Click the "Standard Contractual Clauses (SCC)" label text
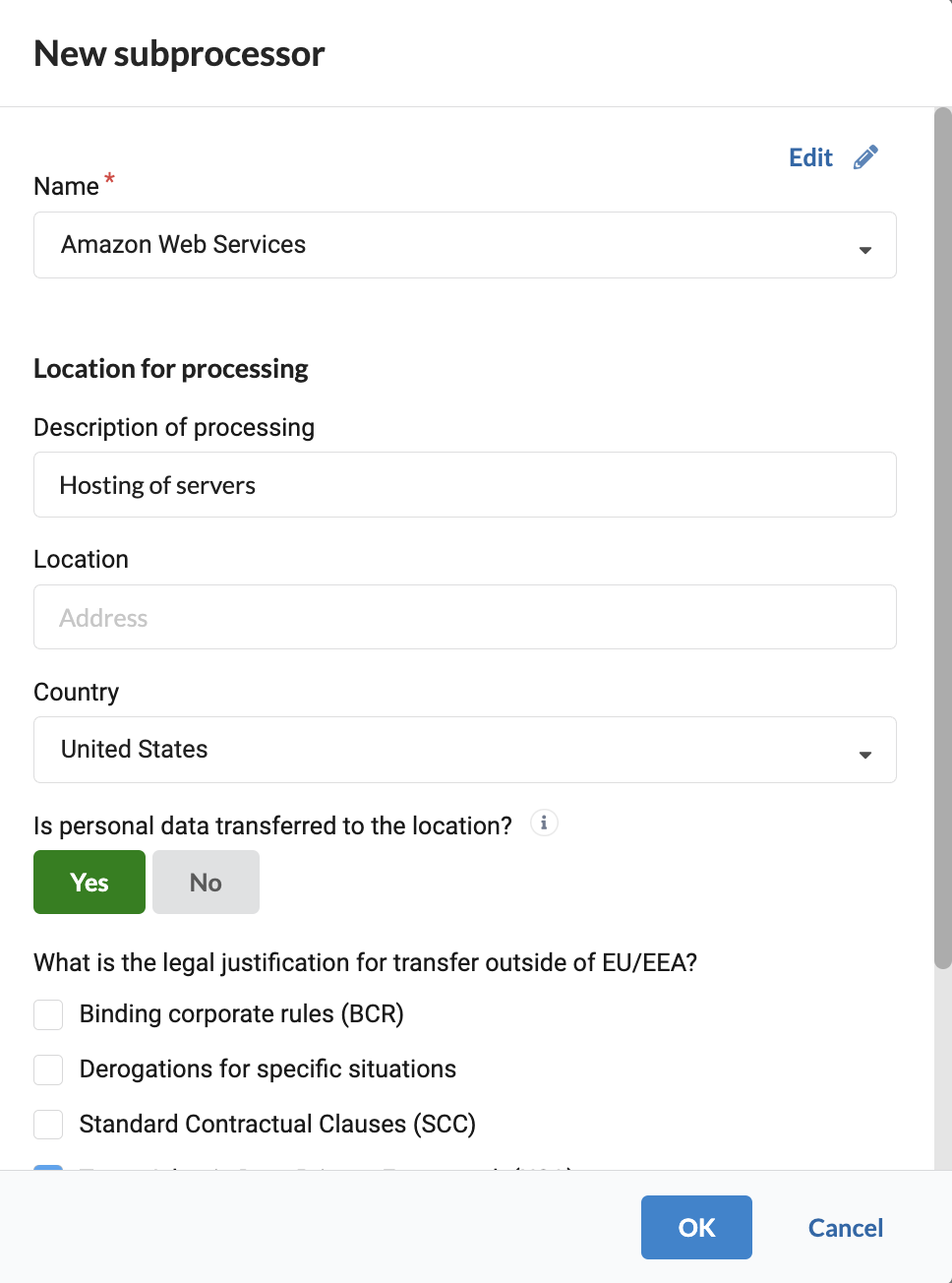The image size is (952, 1283). point(277,1125)
